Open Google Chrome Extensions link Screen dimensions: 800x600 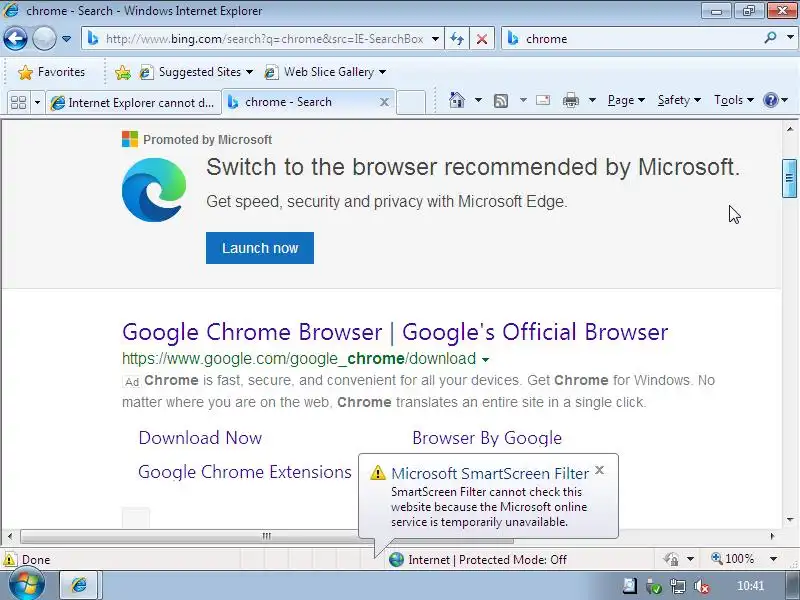coord(245,472)
